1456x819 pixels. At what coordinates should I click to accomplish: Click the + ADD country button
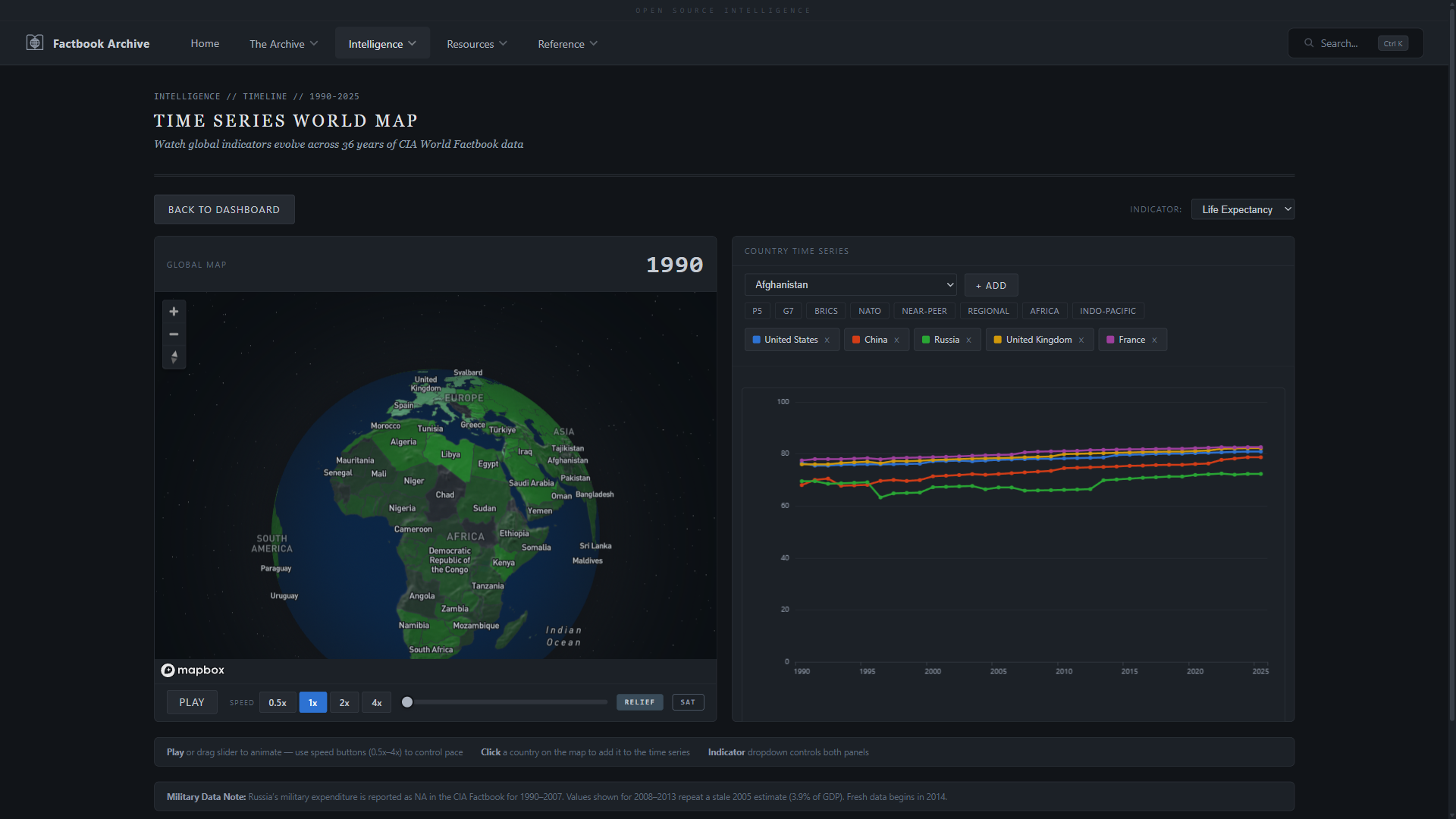pyautogui.click(x=991, y=286)
